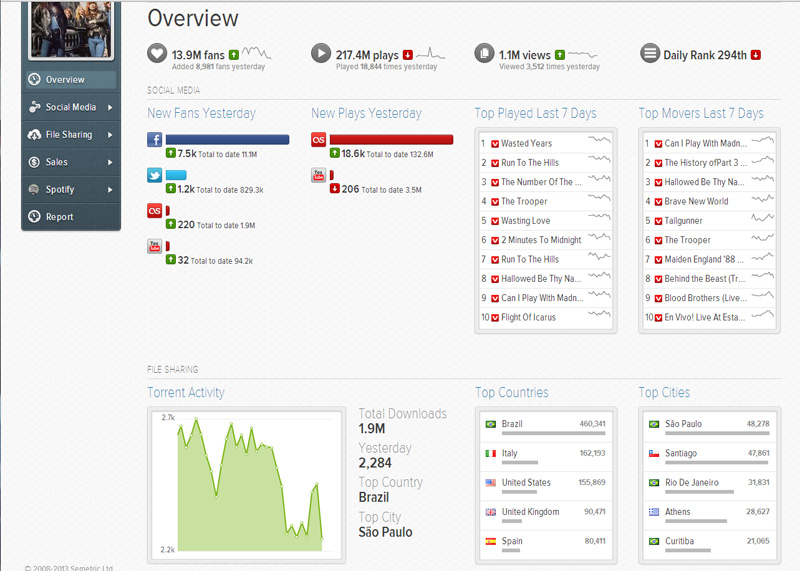800x571 pixels.
Task: Expand the Spotify sidebar submenu arrow
Action: [110, 190]
